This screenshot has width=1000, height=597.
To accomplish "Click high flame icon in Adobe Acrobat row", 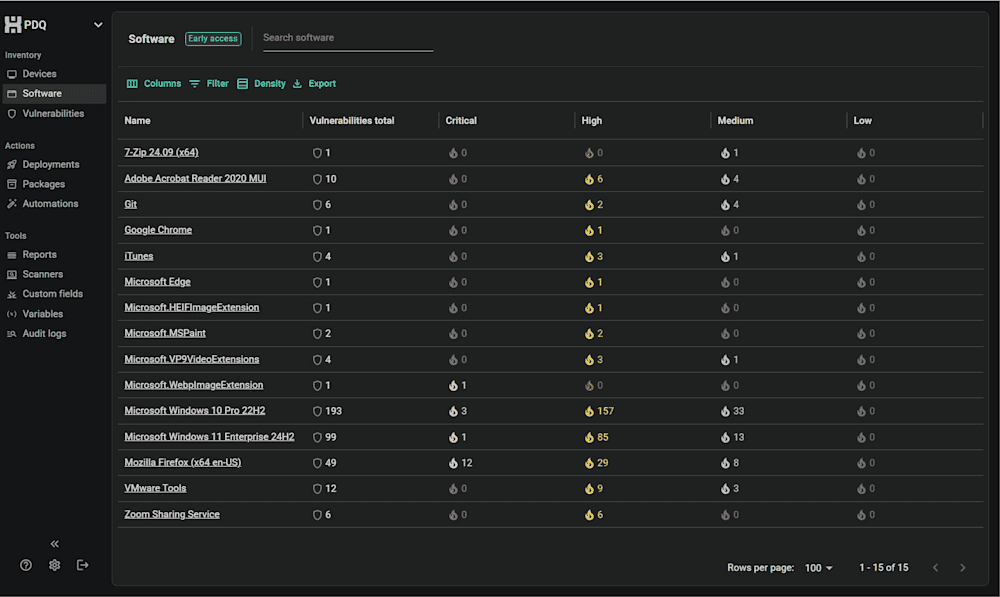I will pos(589,179).
